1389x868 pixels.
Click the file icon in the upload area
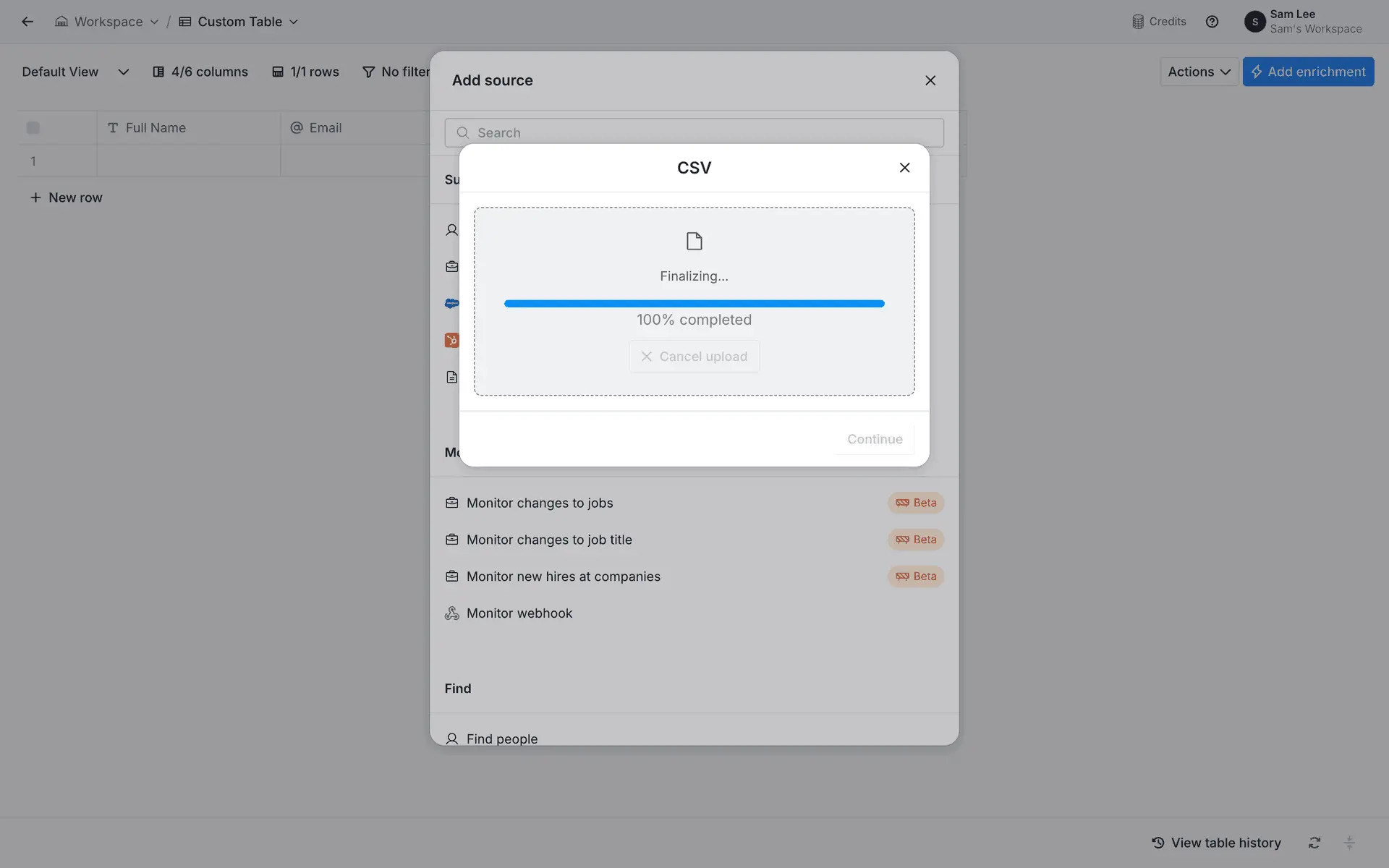click(694, 241)
